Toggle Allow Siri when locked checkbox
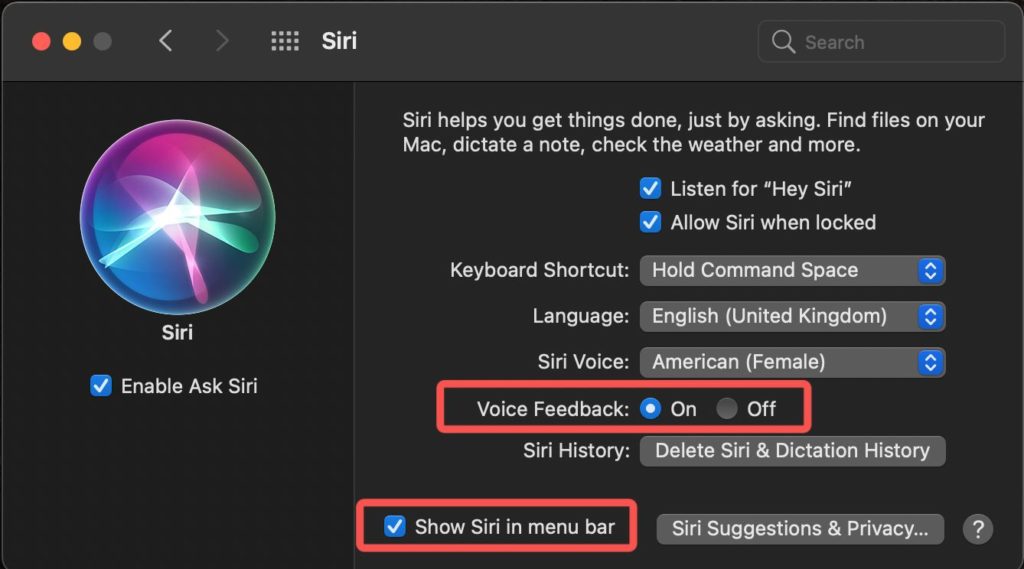 [x=650, y=222]
